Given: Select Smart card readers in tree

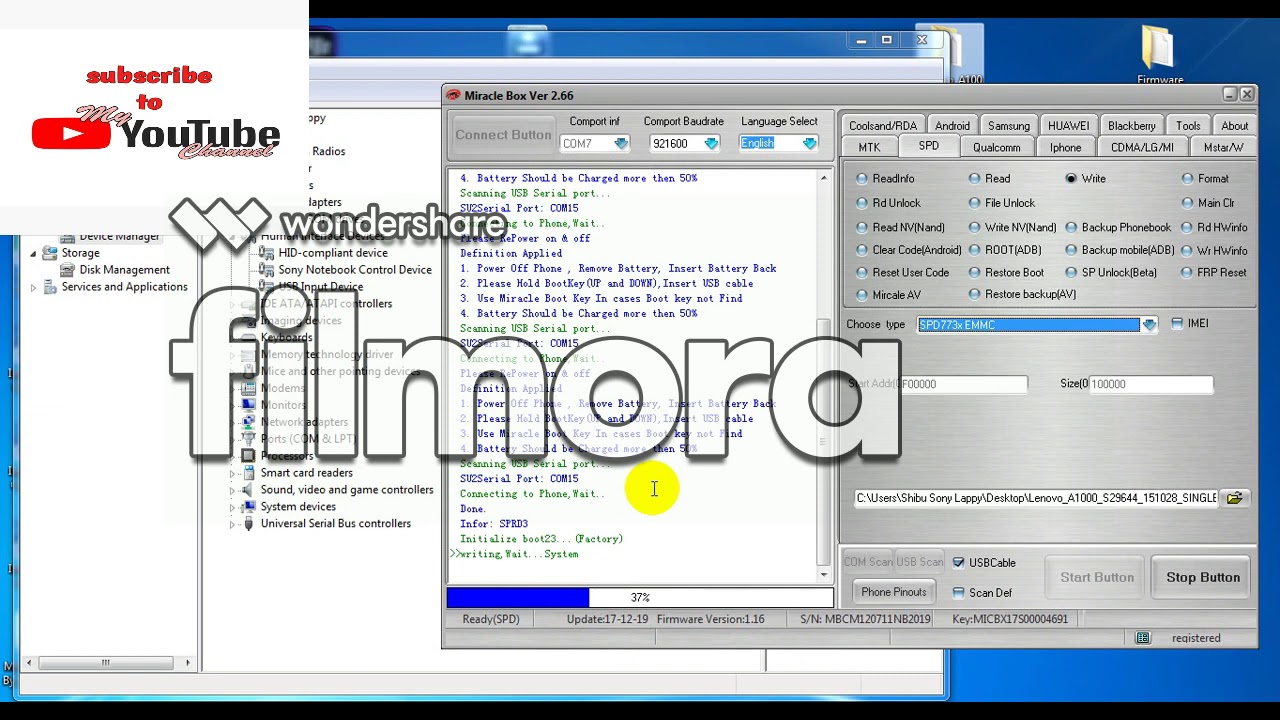Looking at the screenshot, I should (306, 473).
